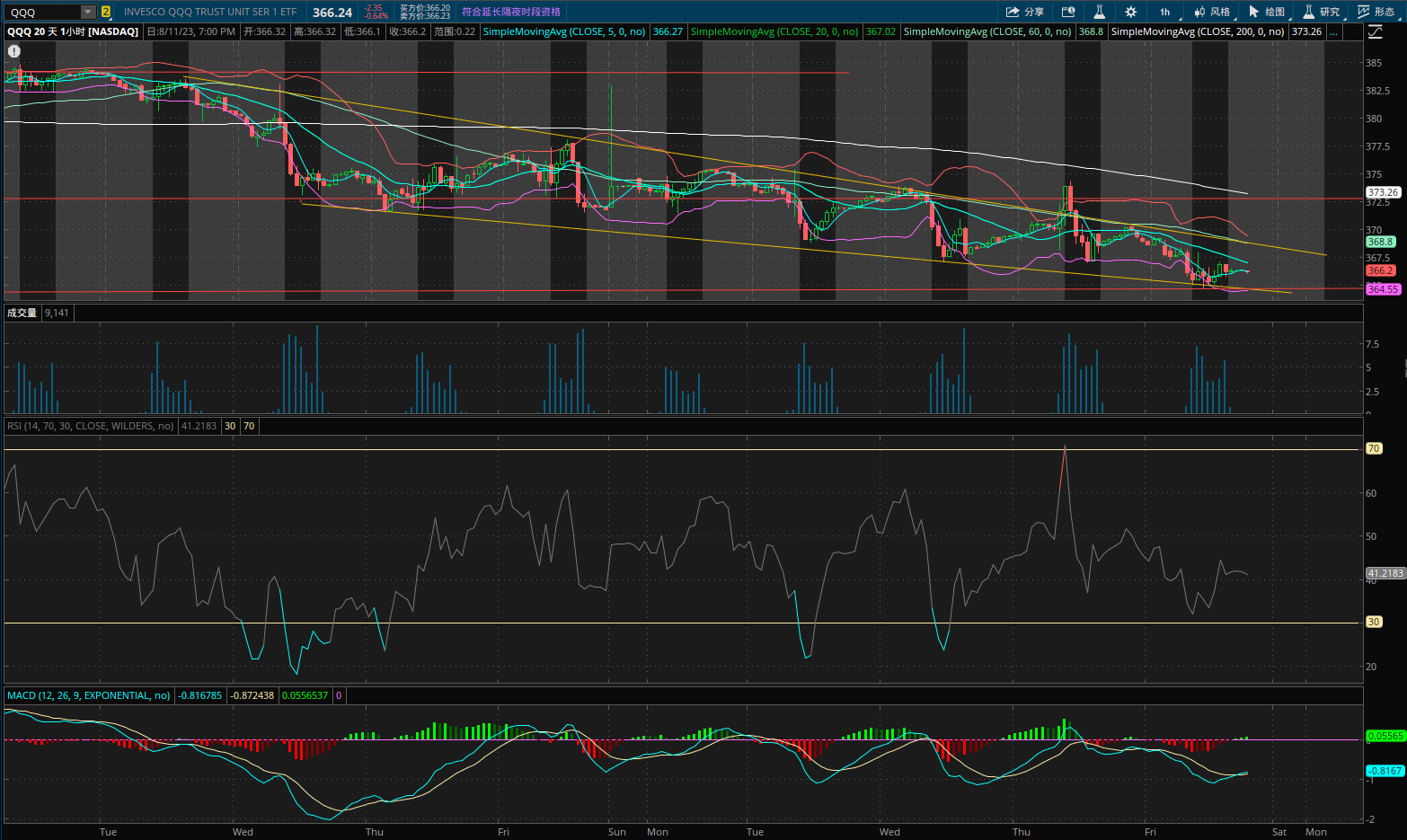This screenshot has height=840, width=1407.
Task: Select SimpleMovingAvg (CLOSE, 20, 0, no) label
Action: (774, 31)
